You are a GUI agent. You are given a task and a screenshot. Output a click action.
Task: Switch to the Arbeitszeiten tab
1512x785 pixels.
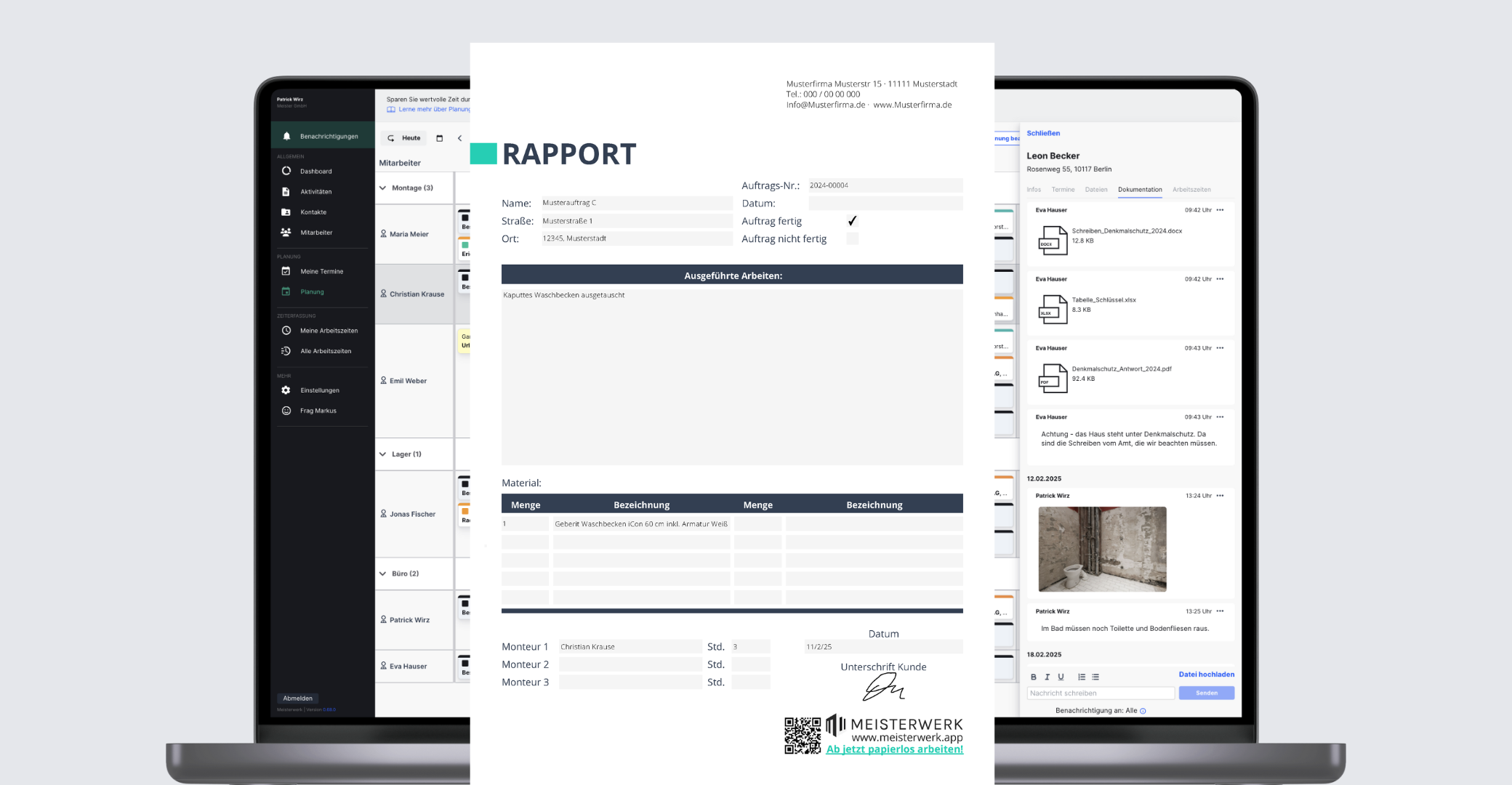point(1191,190)
